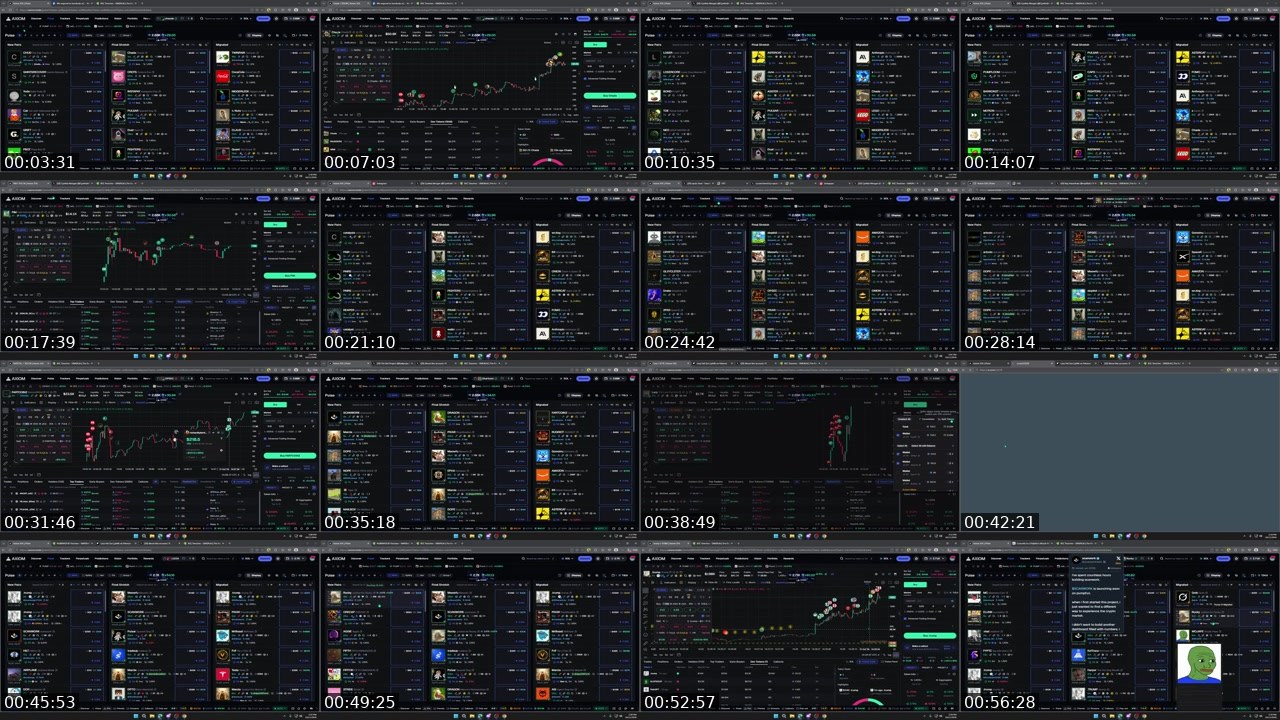Image resolution: width=1280 pixels, height=720 pixels.
Task: Select the frame stamped 00:14:07
Action: point(1120,90)
